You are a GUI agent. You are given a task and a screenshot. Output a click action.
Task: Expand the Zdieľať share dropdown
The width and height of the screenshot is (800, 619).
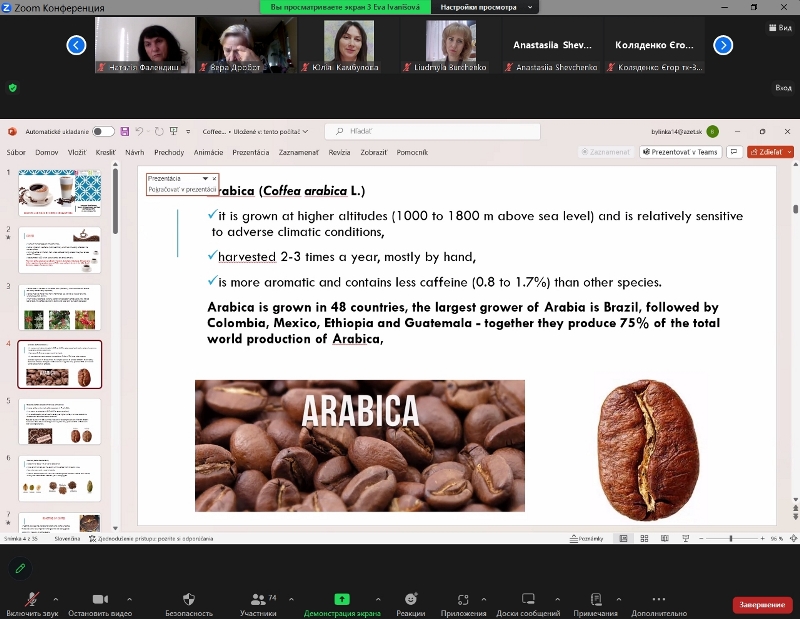[x=790, y=152]
